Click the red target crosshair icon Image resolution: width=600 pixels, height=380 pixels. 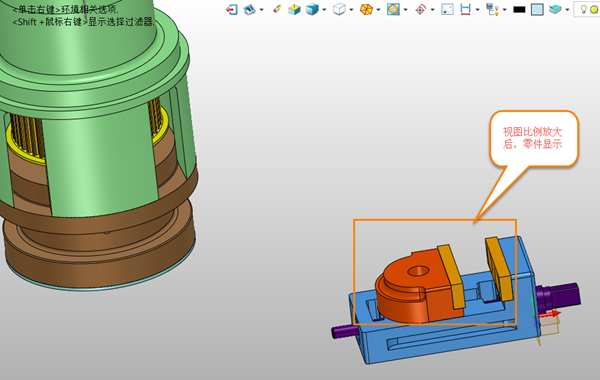tap(421, 10)
